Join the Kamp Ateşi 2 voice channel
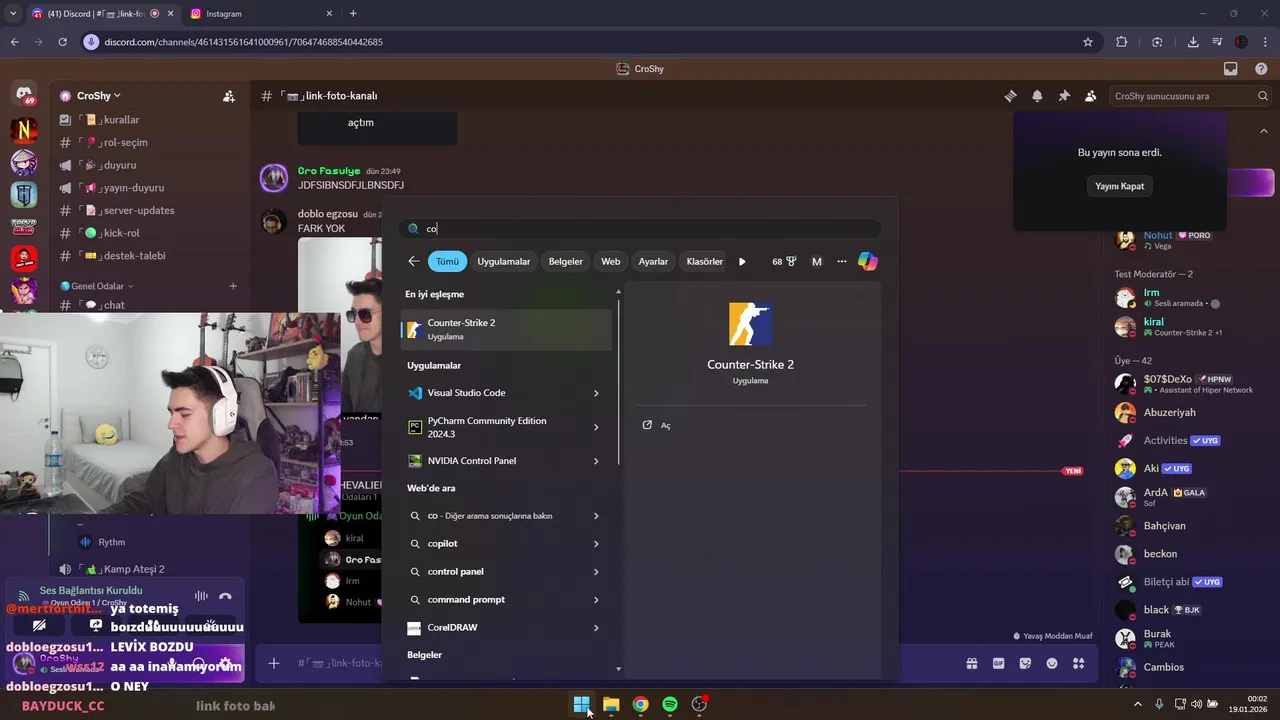 click(132, 569)
